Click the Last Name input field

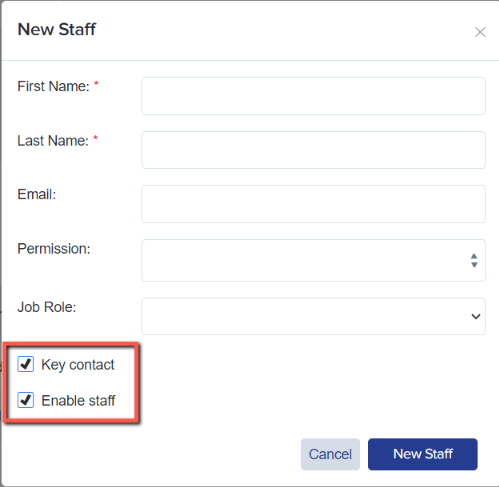(313, 150)
